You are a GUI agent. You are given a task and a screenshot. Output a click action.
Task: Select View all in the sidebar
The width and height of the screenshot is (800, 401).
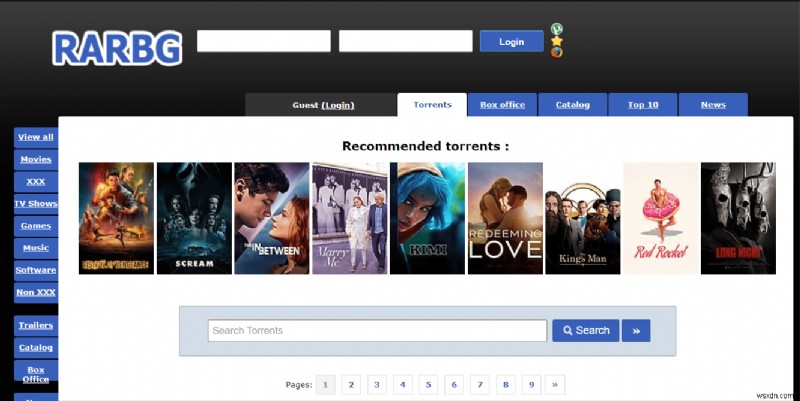click(x=36, y=137)
